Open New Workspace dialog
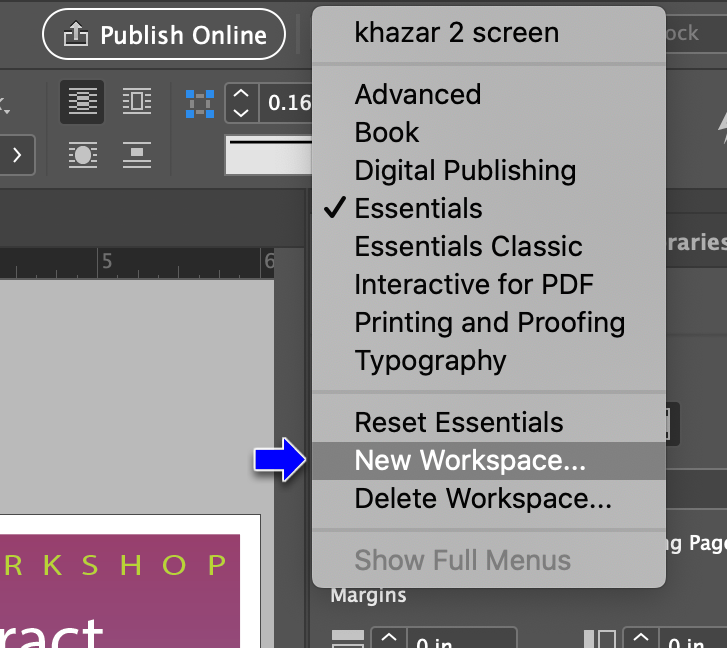This screenshot has height=648, width=727. pyautogui.click(x=489, y=461)
